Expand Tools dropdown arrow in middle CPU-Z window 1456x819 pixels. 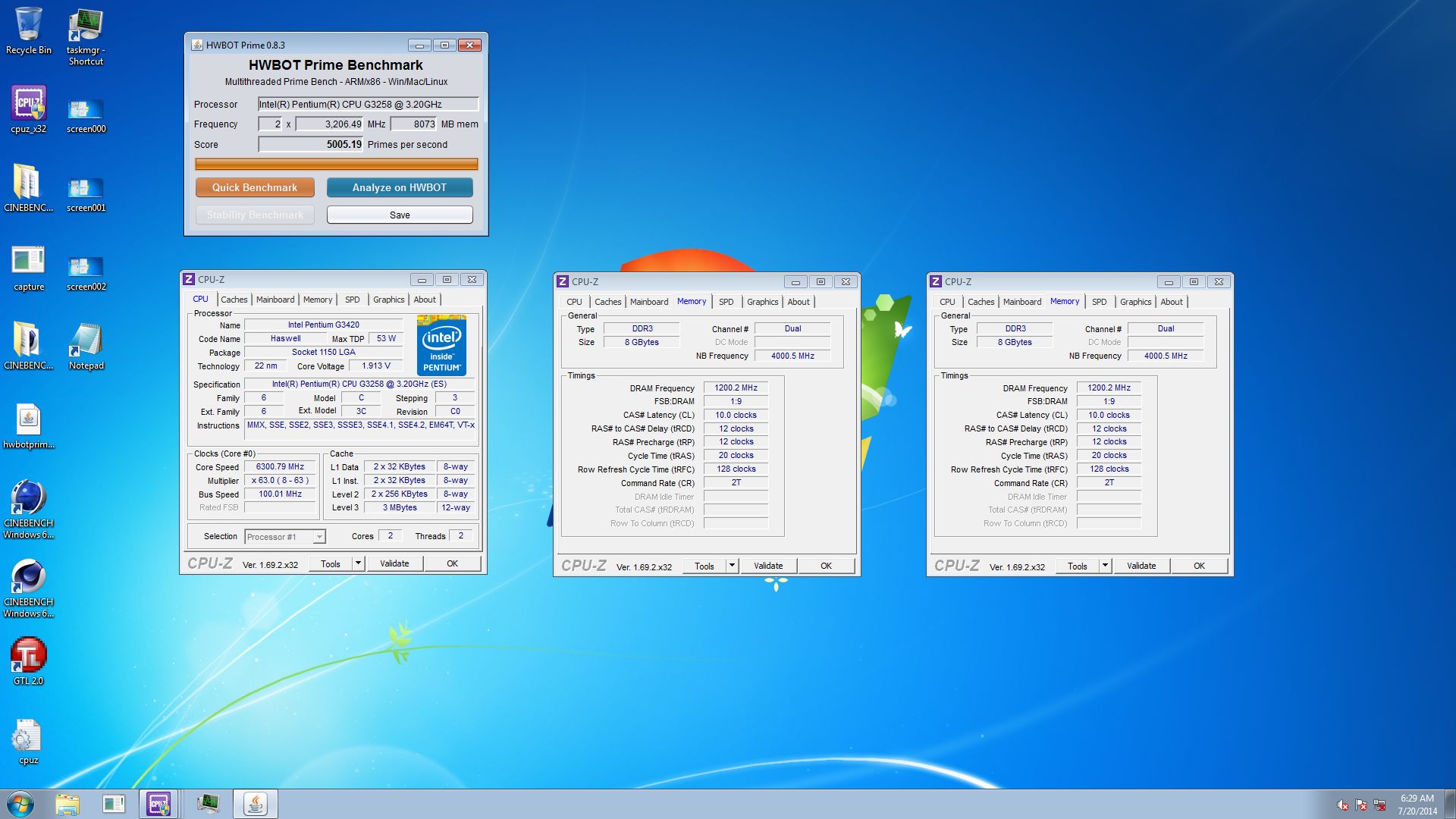pos(732,566)
